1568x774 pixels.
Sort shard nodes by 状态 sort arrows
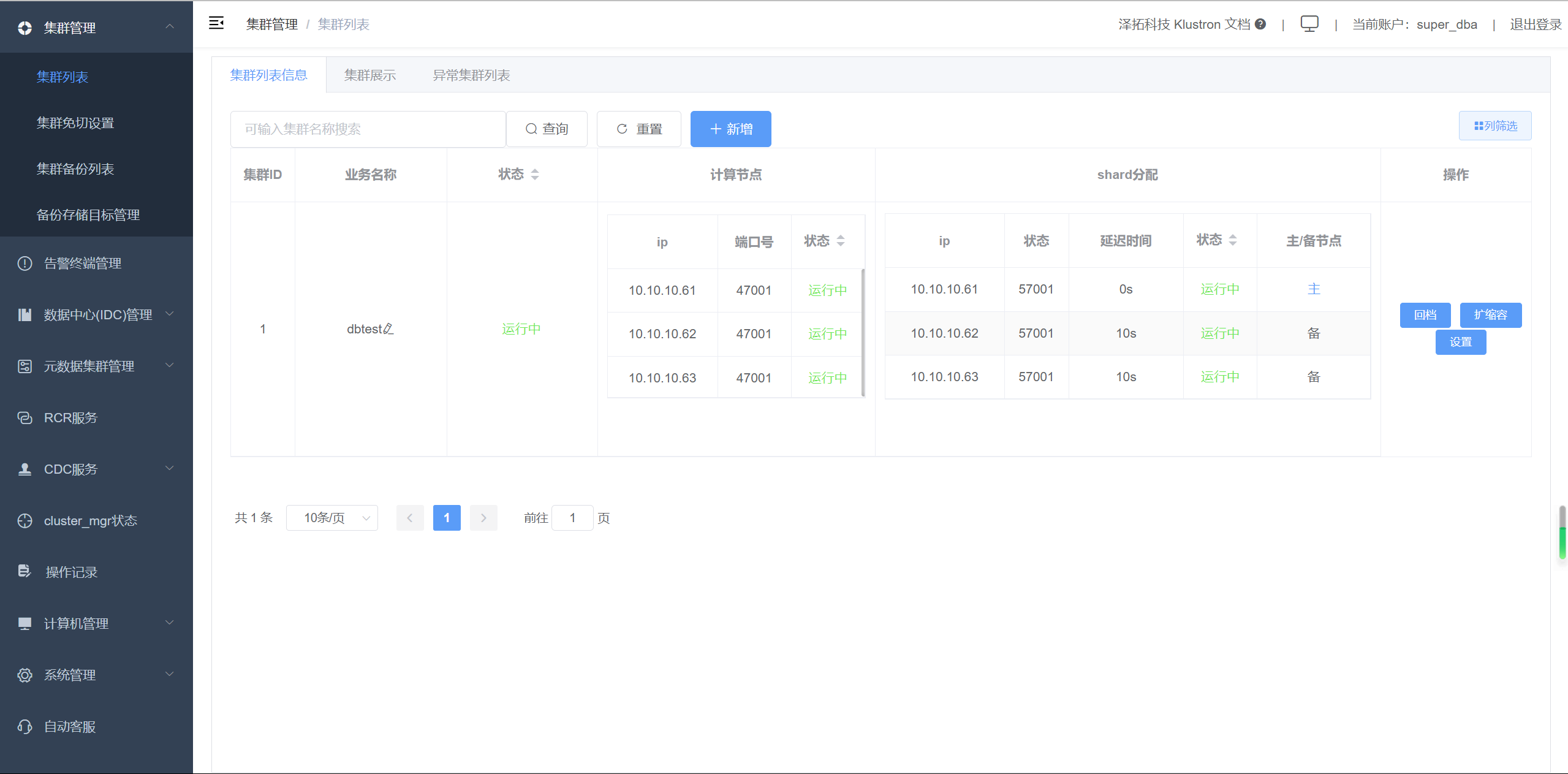click(1233, 240)
